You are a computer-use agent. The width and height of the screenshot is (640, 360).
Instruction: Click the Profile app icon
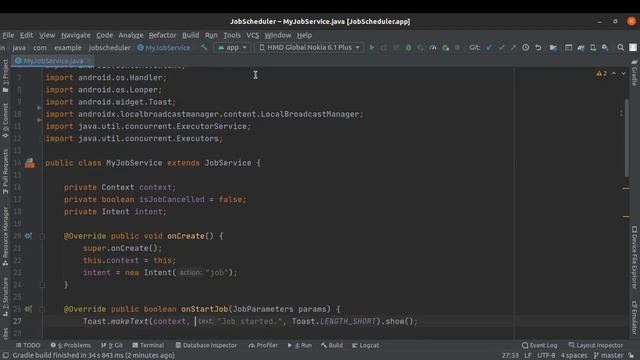433,48
